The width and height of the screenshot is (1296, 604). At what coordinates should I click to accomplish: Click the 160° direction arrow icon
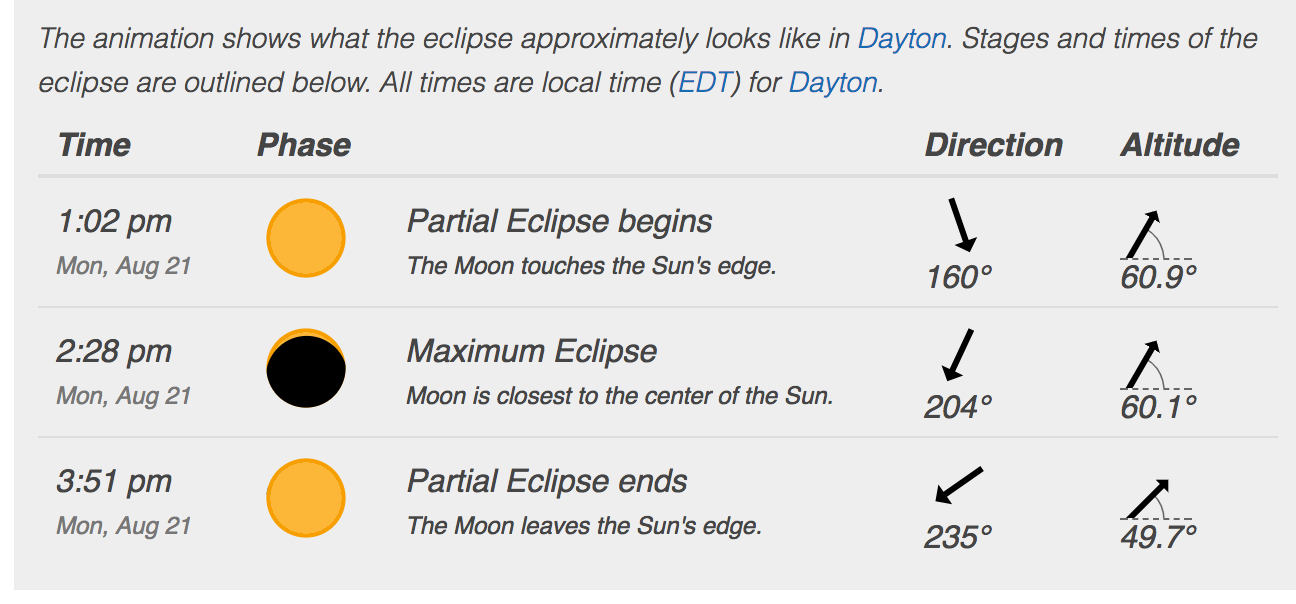(x=961, y=224)
